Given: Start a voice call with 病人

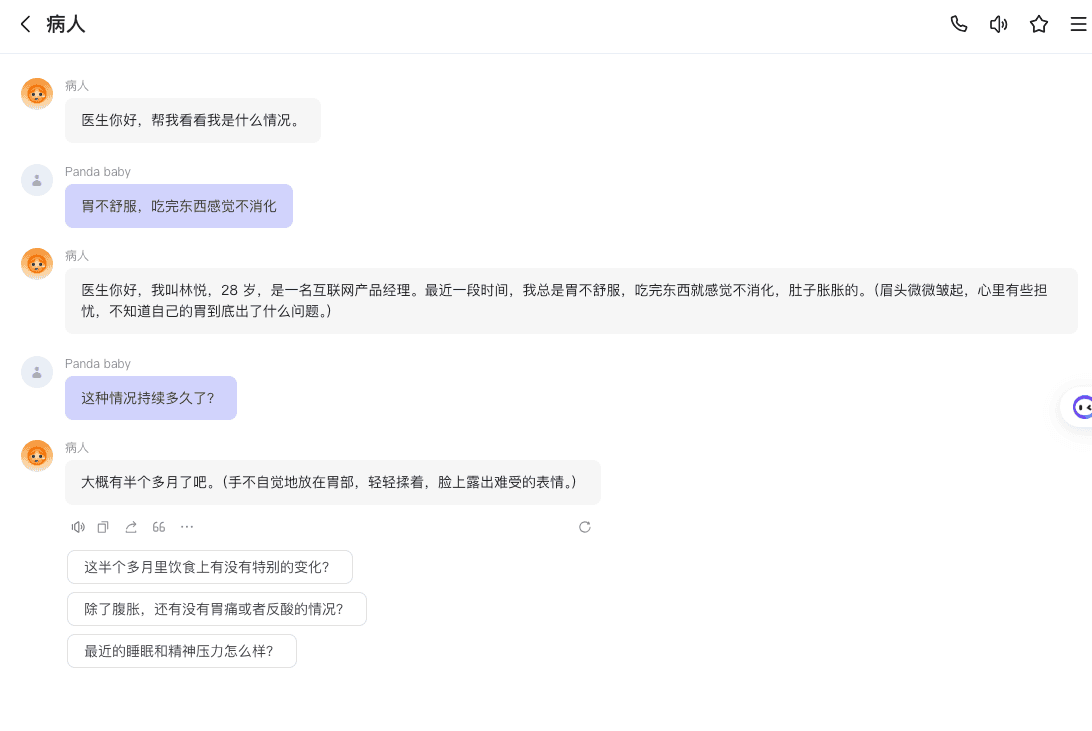Looking at the screenshot, I should pyautogui.click(x=958, y=24).
